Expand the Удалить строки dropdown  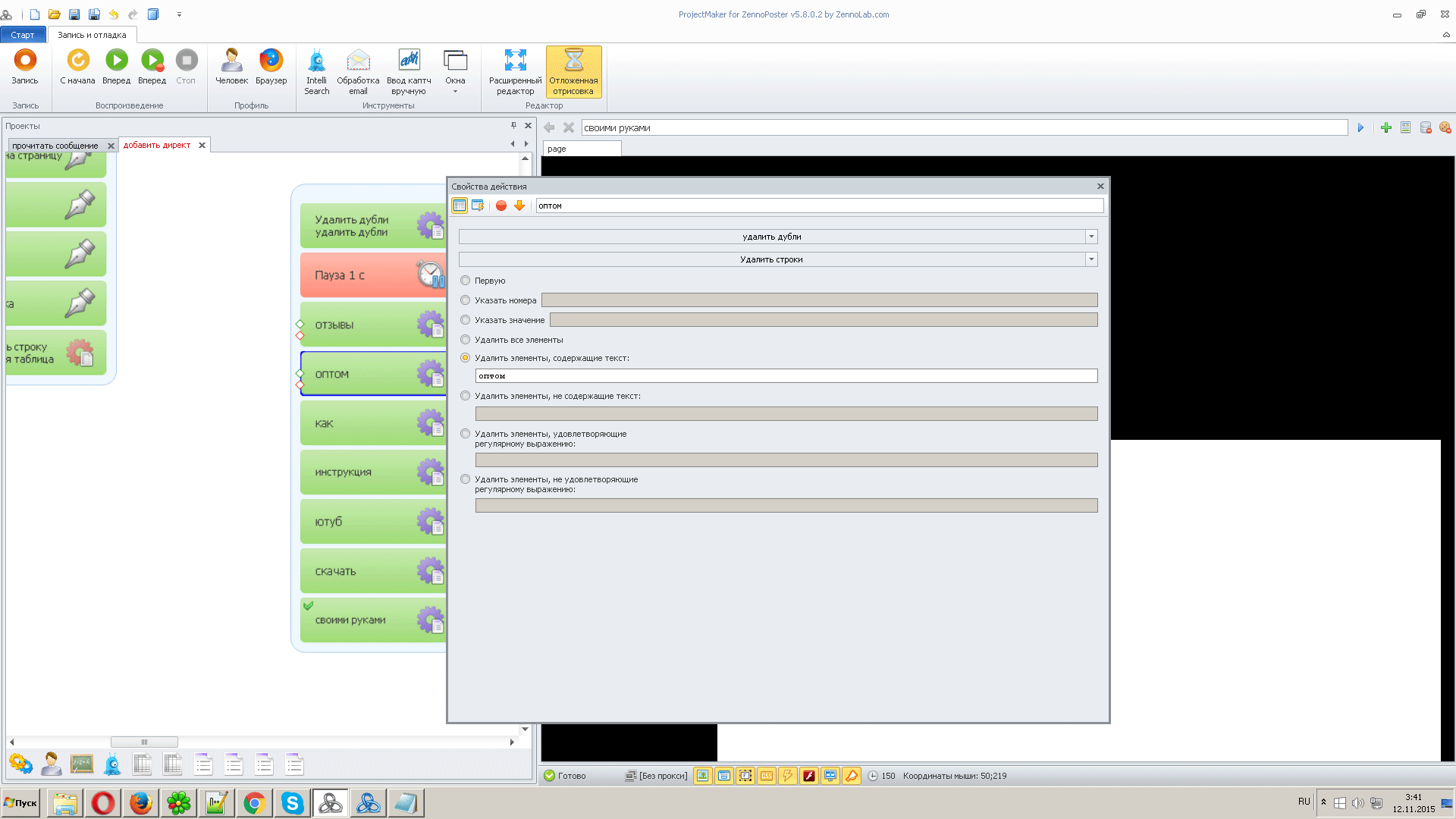tap(1091, 259)
